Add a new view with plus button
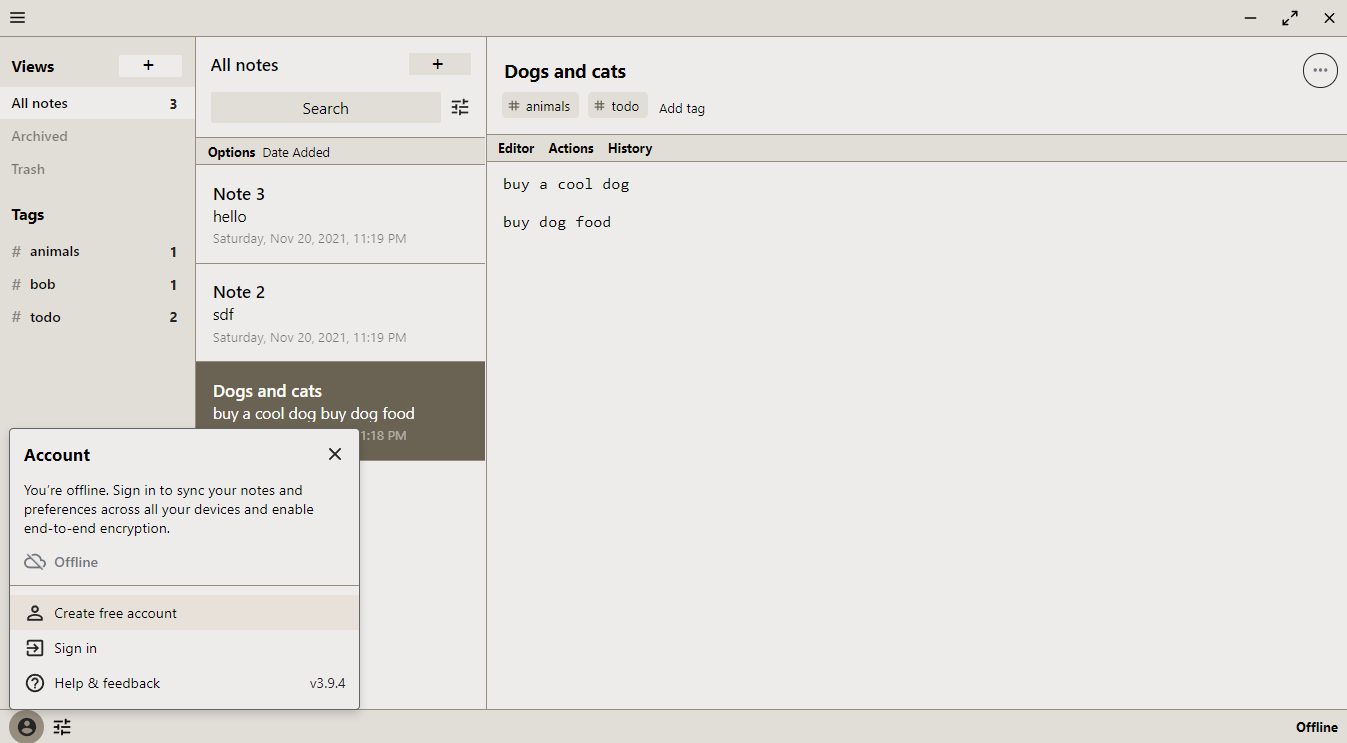1347x743 pixels. [x=149, y=66]
